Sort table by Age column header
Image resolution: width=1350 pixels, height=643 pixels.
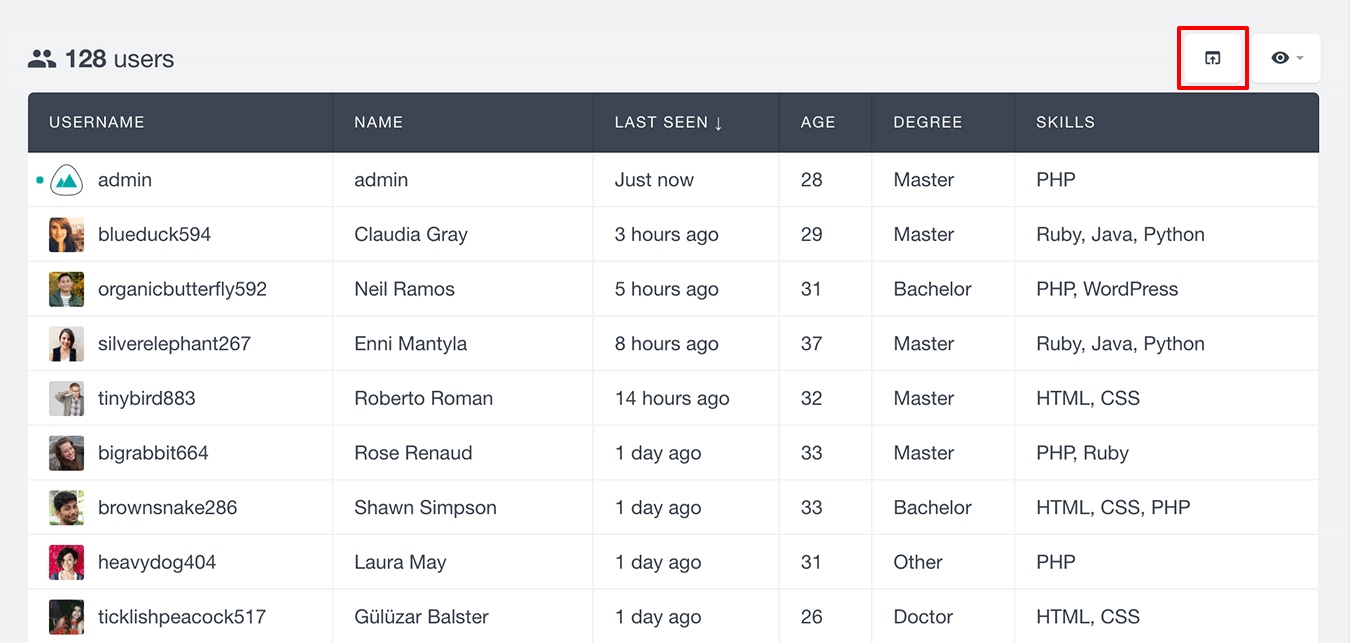(818, 122)
